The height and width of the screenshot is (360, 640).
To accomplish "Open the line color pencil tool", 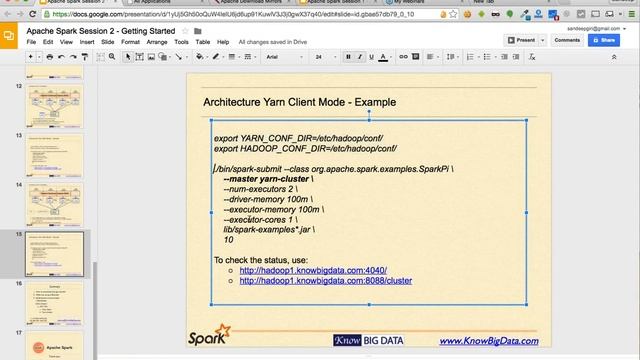I will [x=218, y=57].
